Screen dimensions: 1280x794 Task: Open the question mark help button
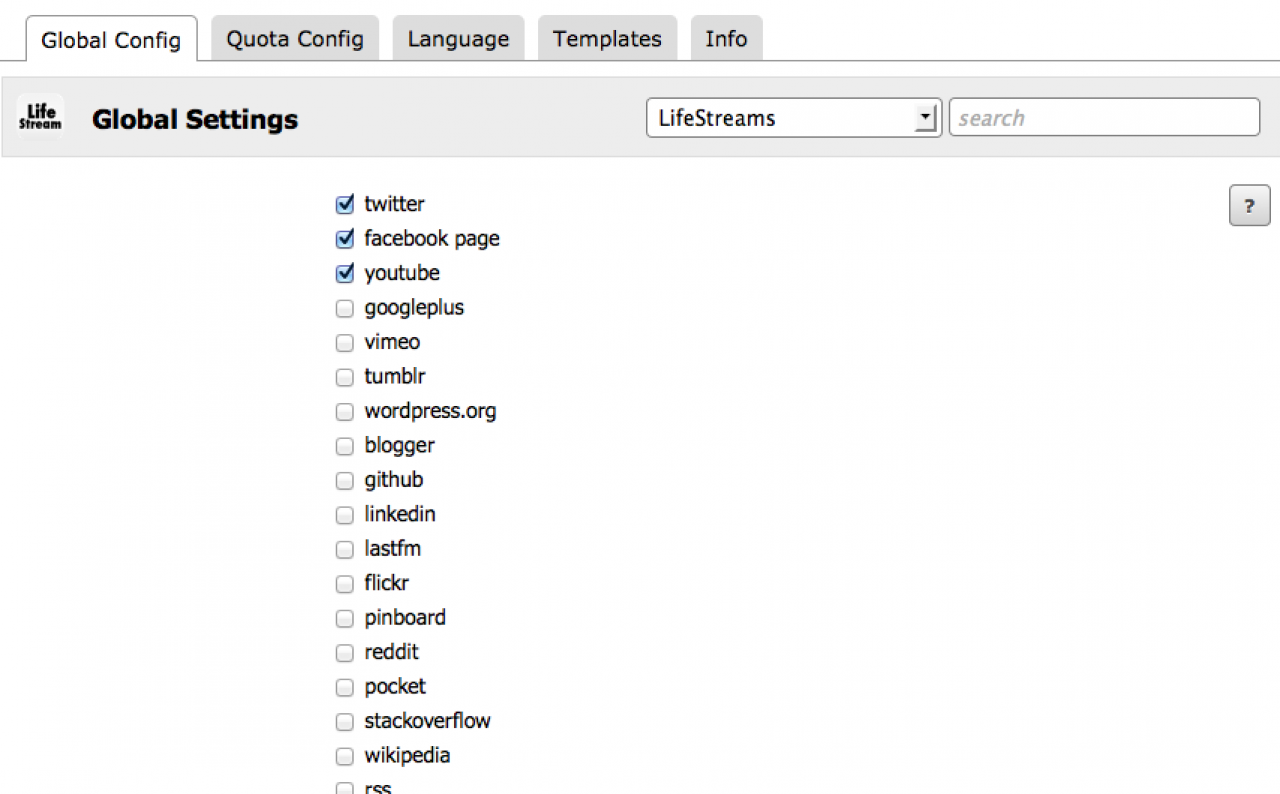[1249, 206]
